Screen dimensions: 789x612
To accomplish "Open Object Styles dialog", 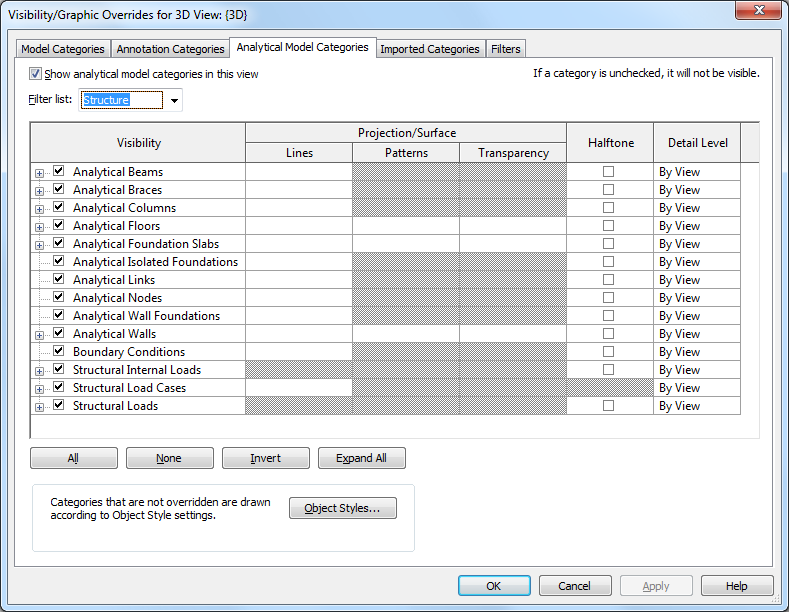I will [x=343, y=508].
